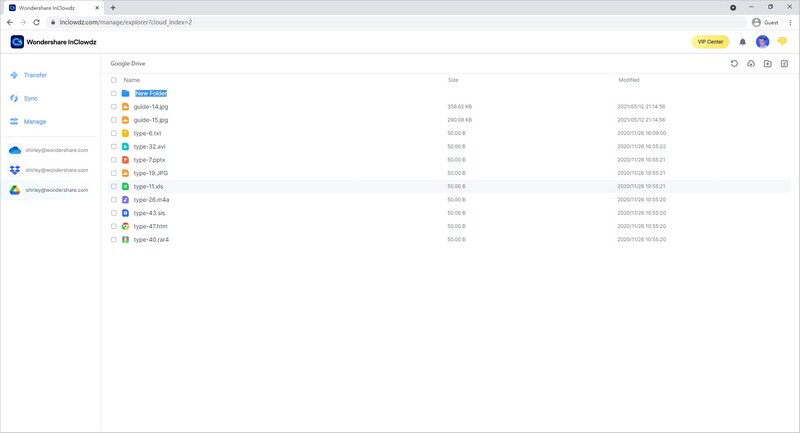
Task: Click the guide-14.jpg image file icon
Action: [x=126, y=107]
